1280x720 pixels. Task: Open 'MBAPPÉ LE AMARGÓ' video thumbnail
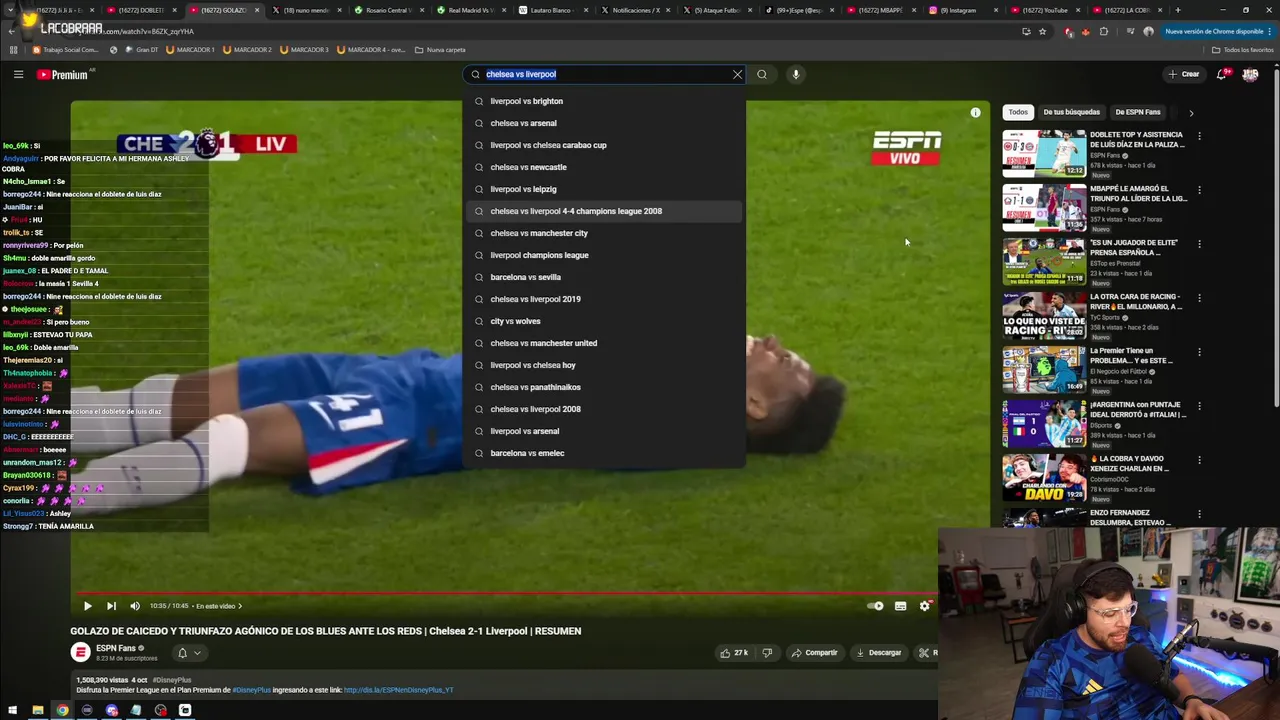[x=1044, y=207]
